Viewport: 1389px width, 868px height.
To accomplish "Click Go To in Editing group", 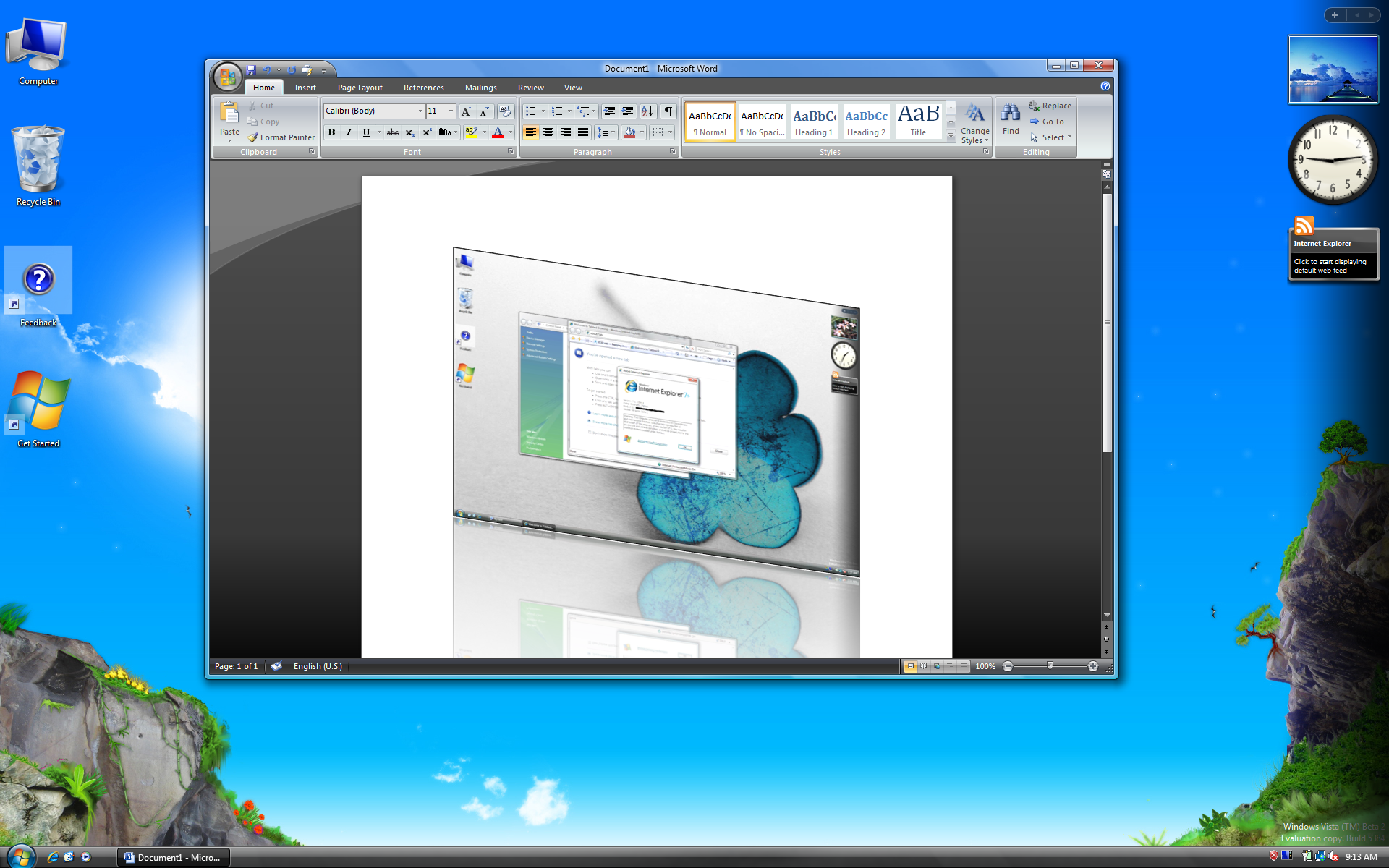I will coord(1046,122).
